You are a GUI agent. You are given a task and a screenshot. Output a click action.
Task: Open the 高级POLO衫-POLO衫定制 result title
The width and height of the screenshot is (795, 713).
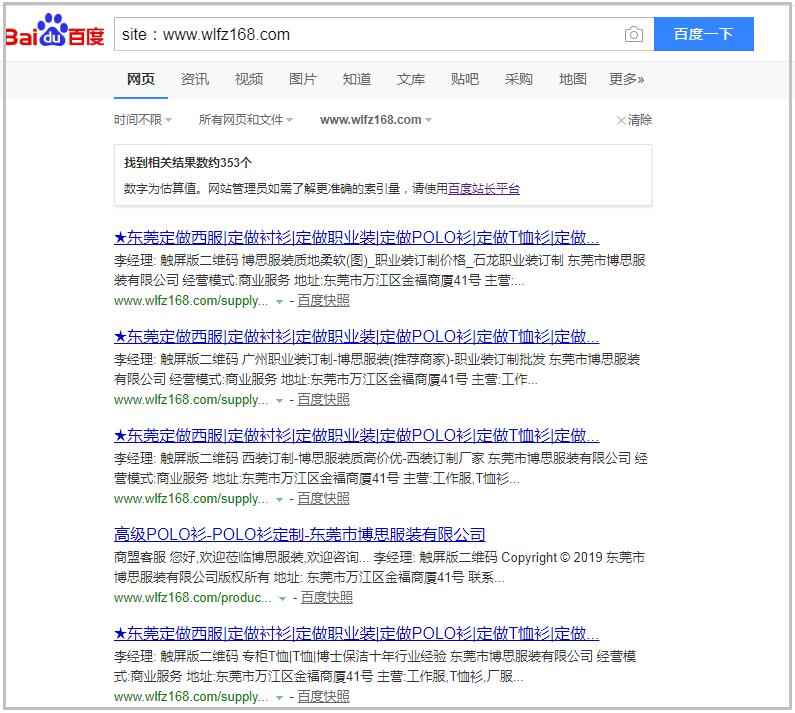(300, 534)
